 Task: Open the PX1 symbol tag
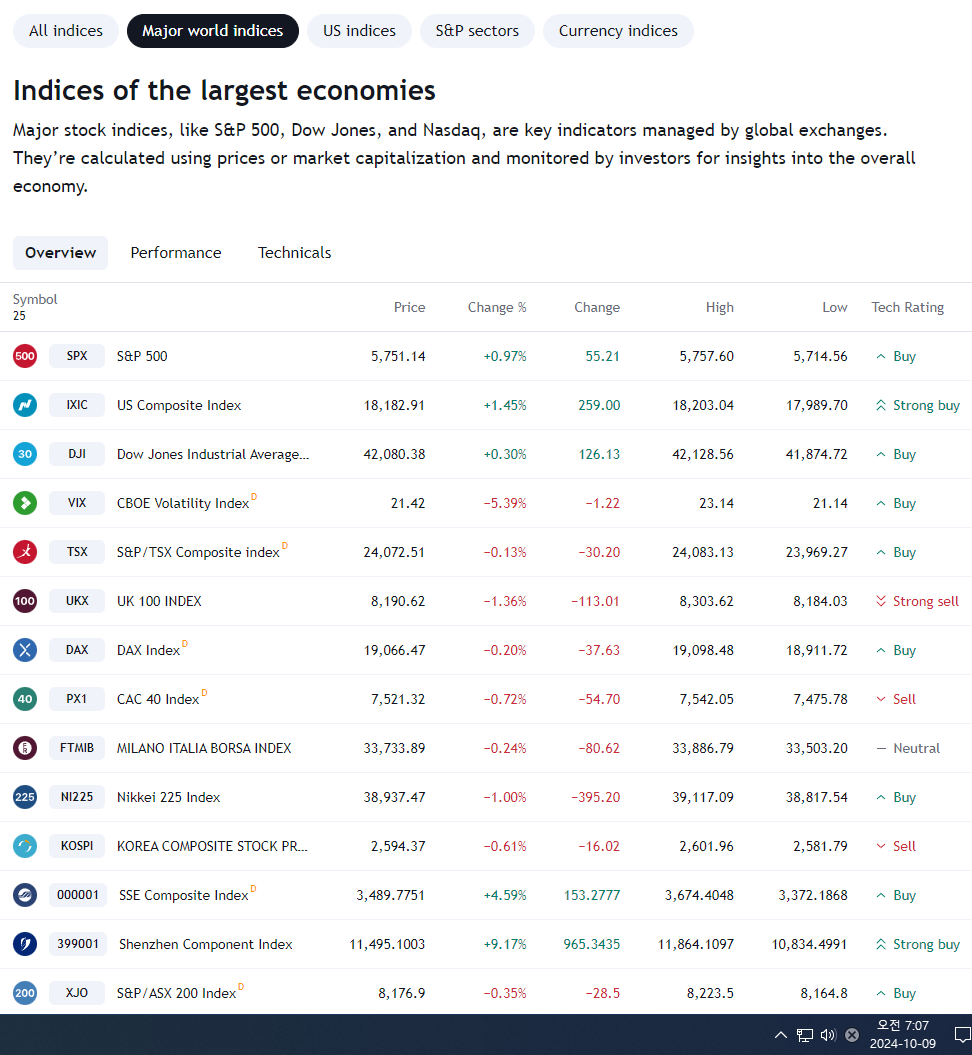(x=77, y=699)
